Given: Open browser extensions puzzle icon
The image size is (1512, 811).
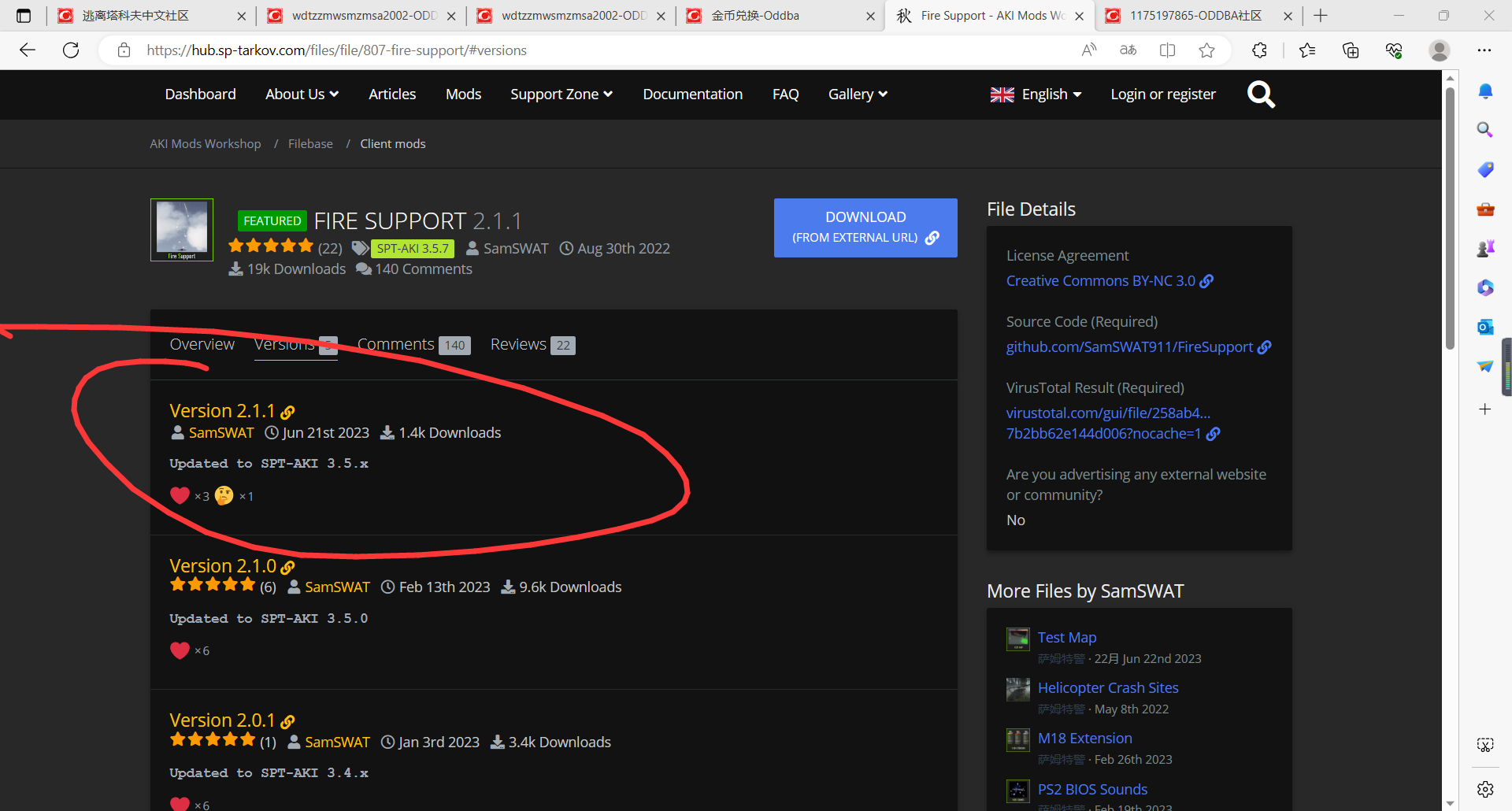Looking at the screenshot, I should pos(1259,50).
